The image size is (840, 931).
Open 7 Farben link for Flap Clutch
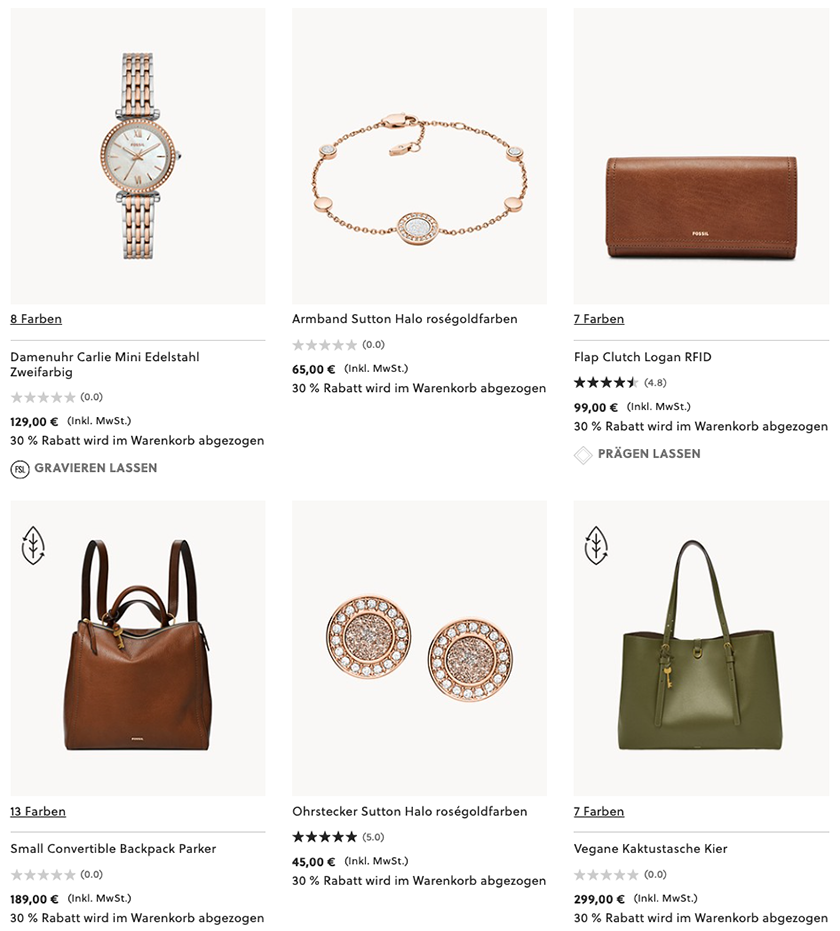coord(599,319)
